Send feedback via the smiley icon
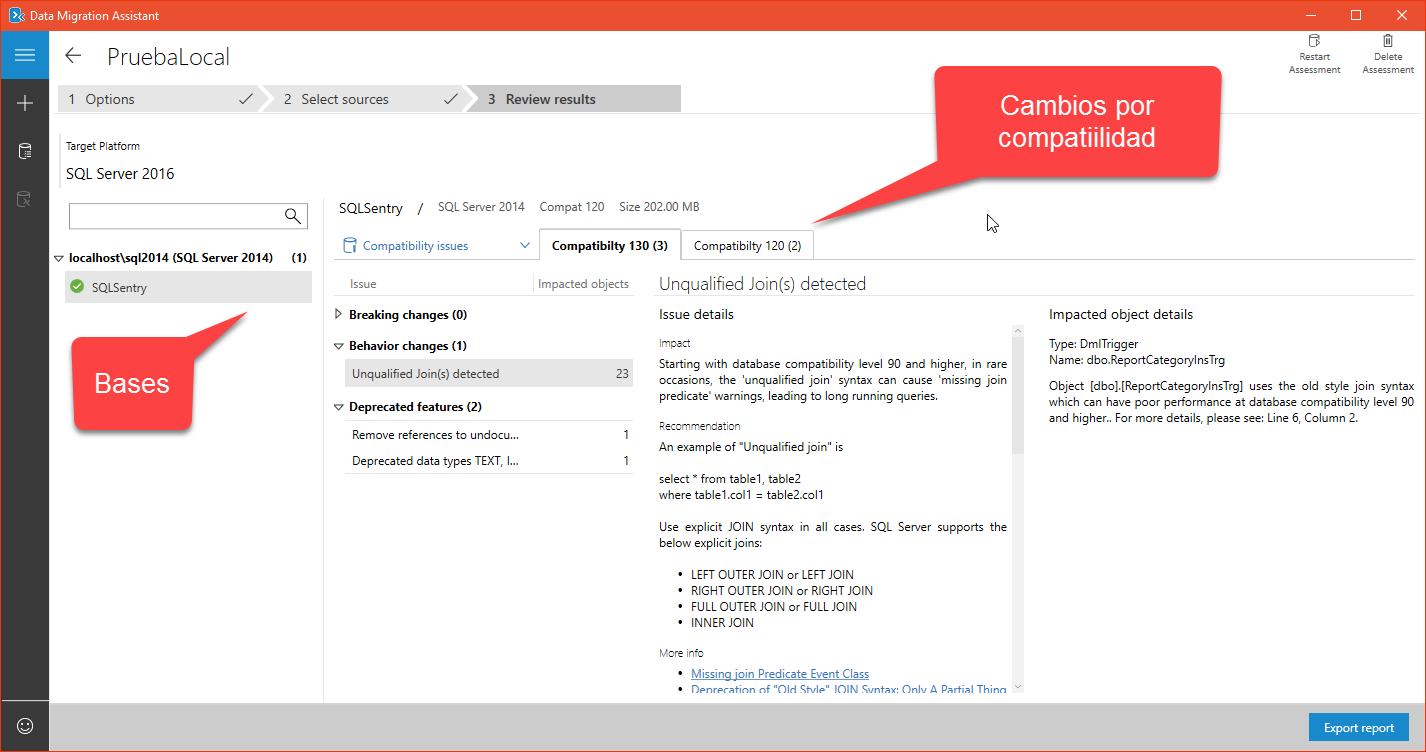 click(25, 726)
